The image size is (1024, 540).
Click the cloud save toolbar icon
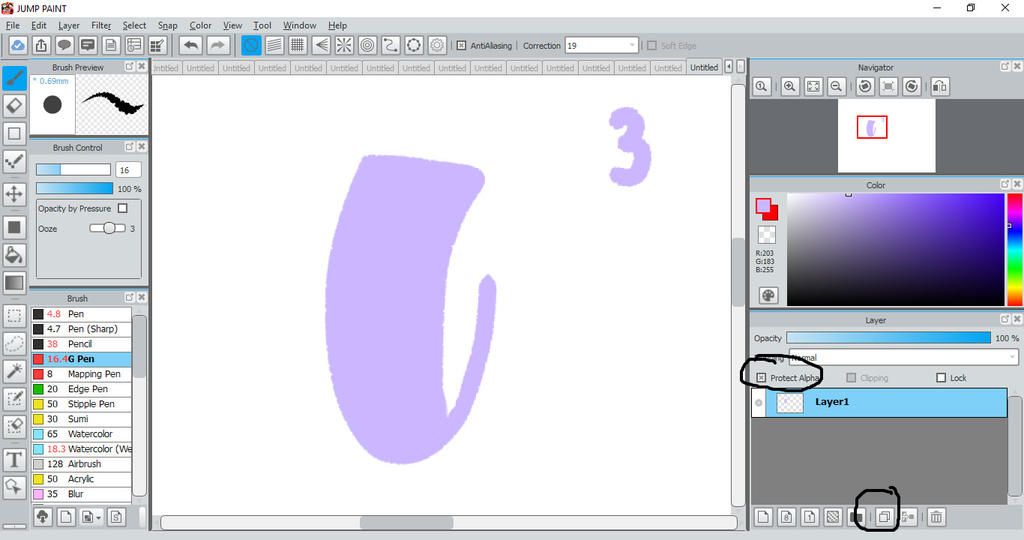tap(18, 45)
